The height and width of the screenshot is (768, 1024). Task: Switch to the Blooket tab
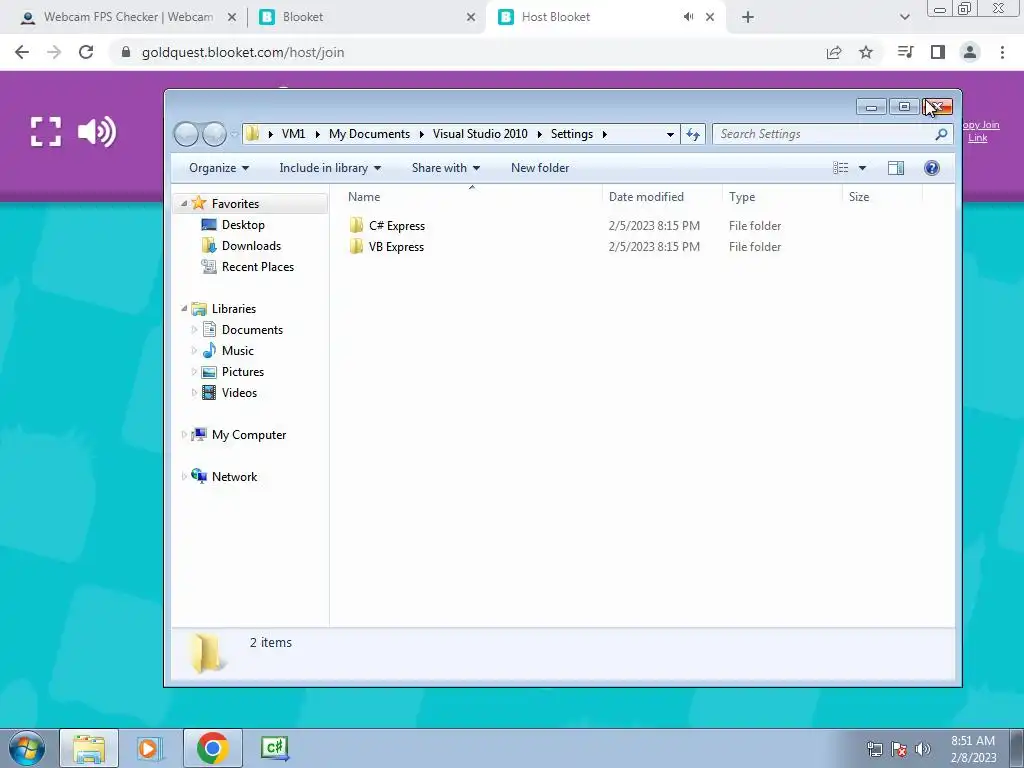[366, 17]
